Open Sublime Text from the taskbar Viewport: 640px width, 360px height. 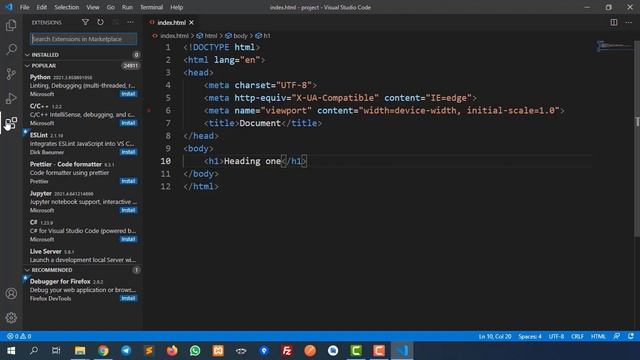[149, 351]
